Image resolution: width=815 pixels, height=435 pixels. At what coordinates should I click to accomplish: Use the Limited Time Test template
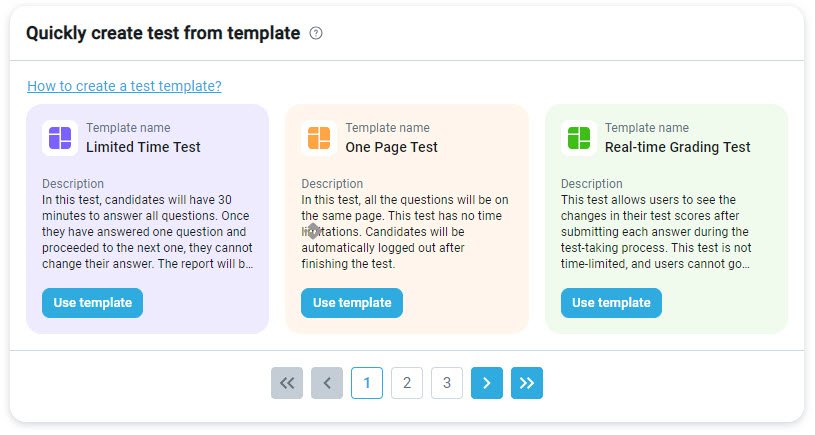(92, 303)
